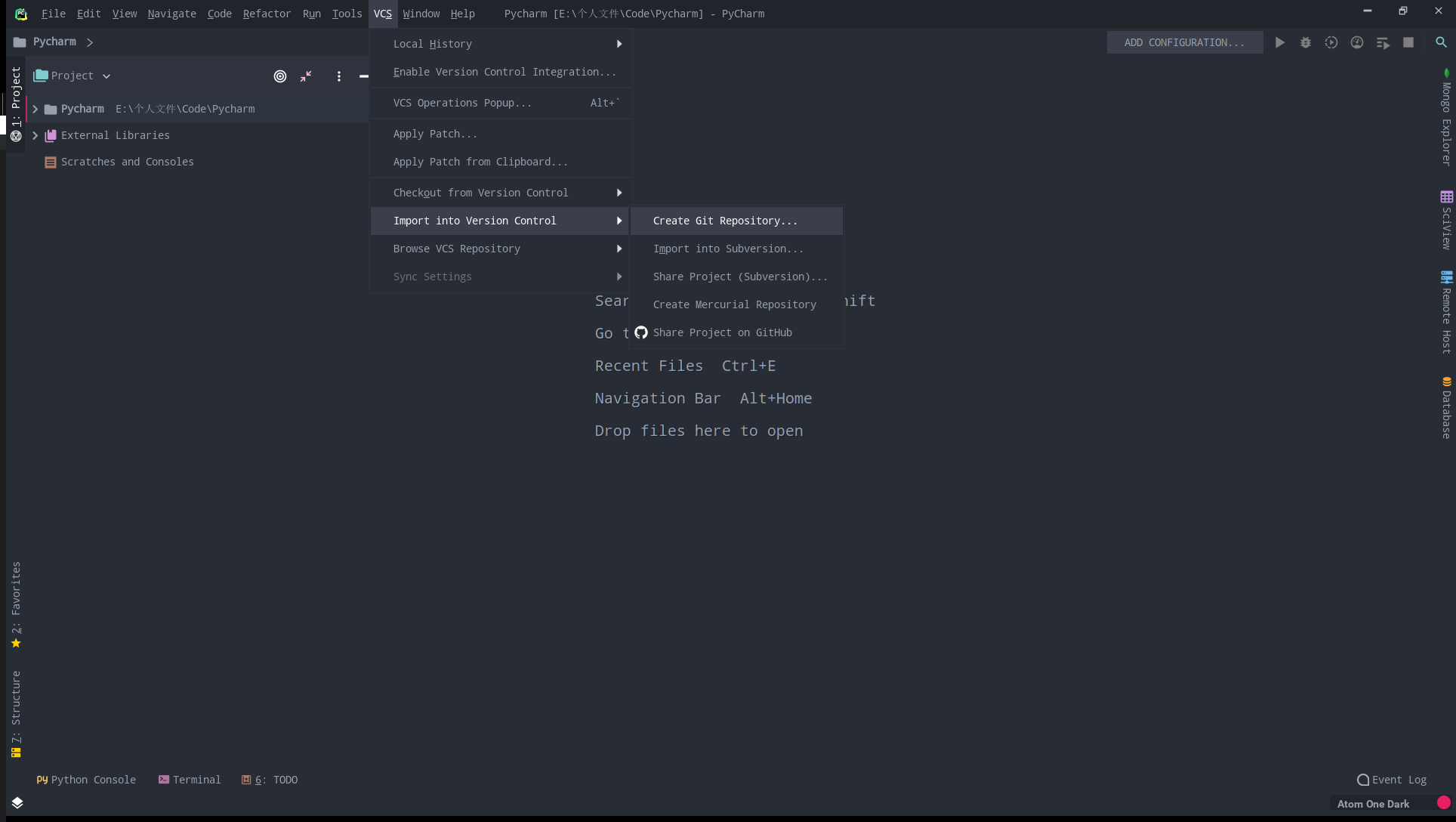Open the View menu
This screenshot has width=1456, height=822.
125,14
